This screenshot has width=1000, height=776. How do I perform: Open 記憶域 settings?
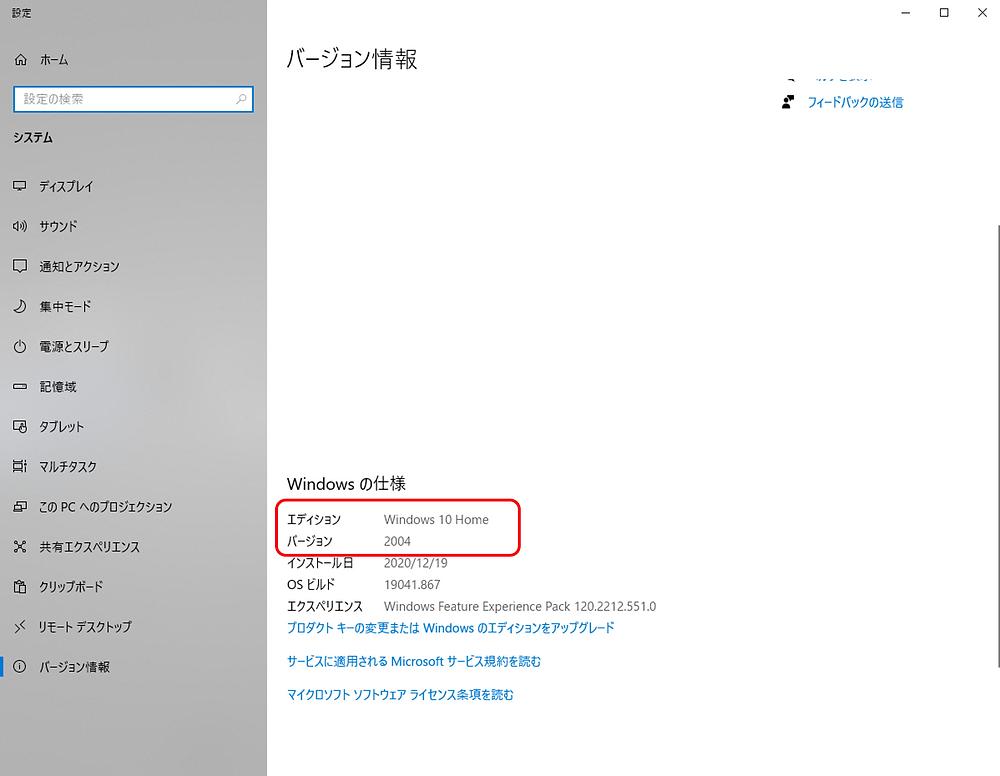(x=133, y=386)
